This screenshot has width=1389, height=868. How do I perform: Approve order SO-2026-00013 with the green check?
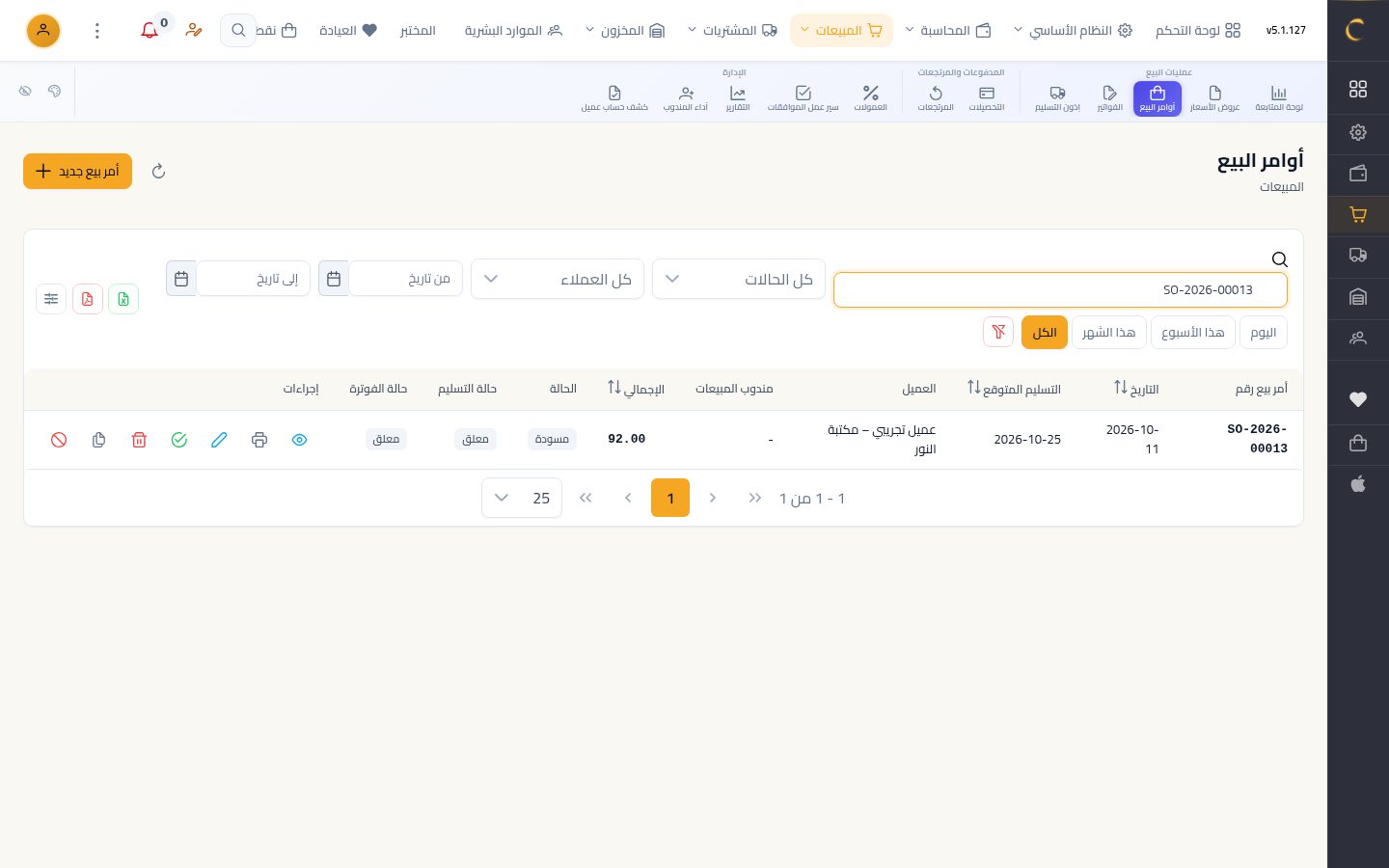179,440
